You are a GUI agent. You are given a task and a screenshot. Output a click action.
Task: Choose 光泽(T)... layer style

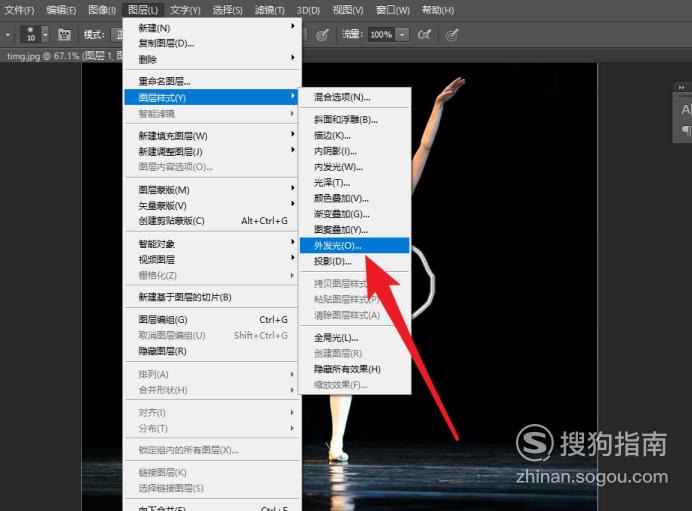[x=355, y=183]
